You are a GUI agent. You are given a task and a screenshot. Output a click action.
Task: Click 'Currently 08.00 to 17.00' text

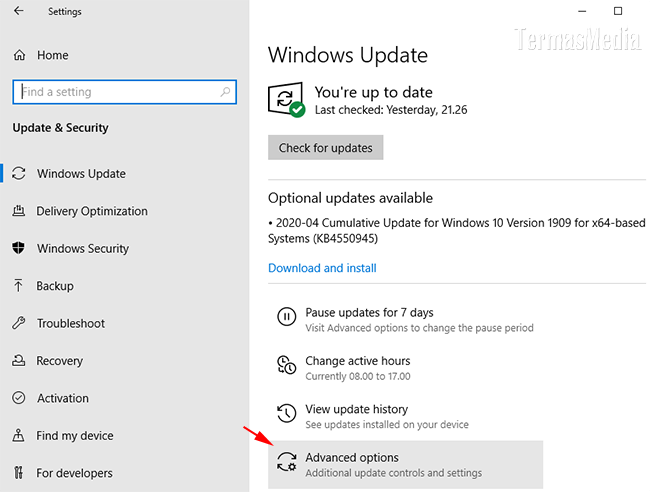click(x=358, y=376)
